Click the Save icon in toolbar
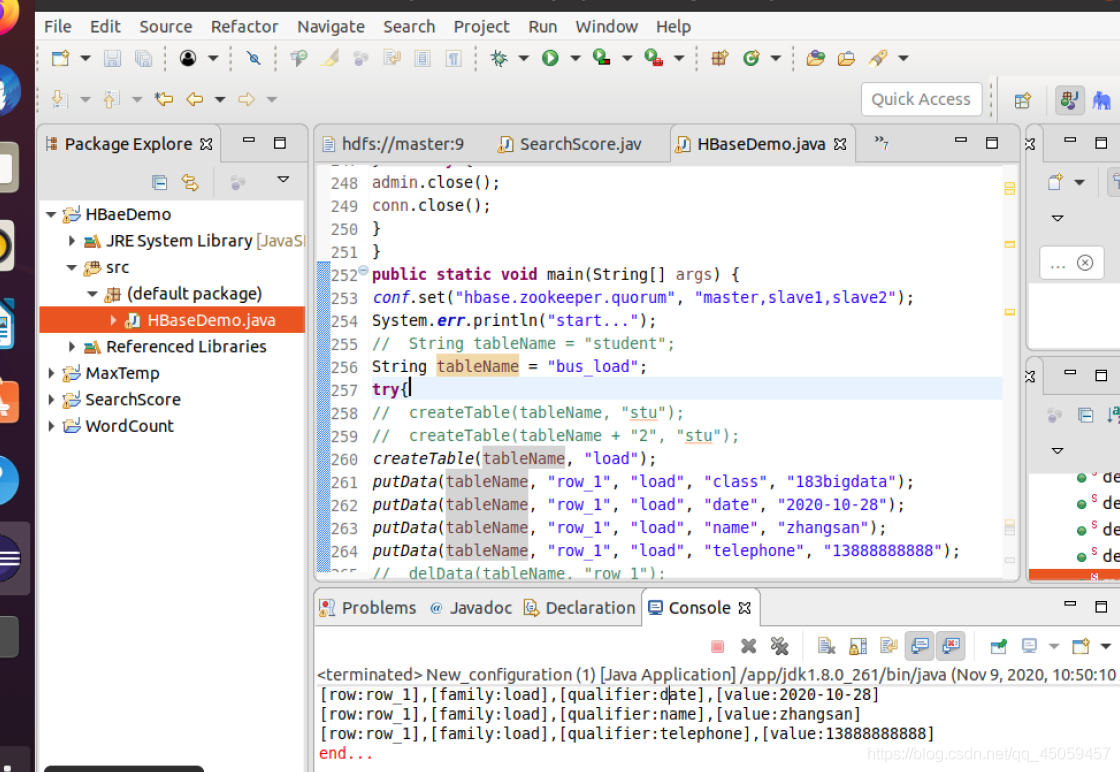 tap(112, 58)
